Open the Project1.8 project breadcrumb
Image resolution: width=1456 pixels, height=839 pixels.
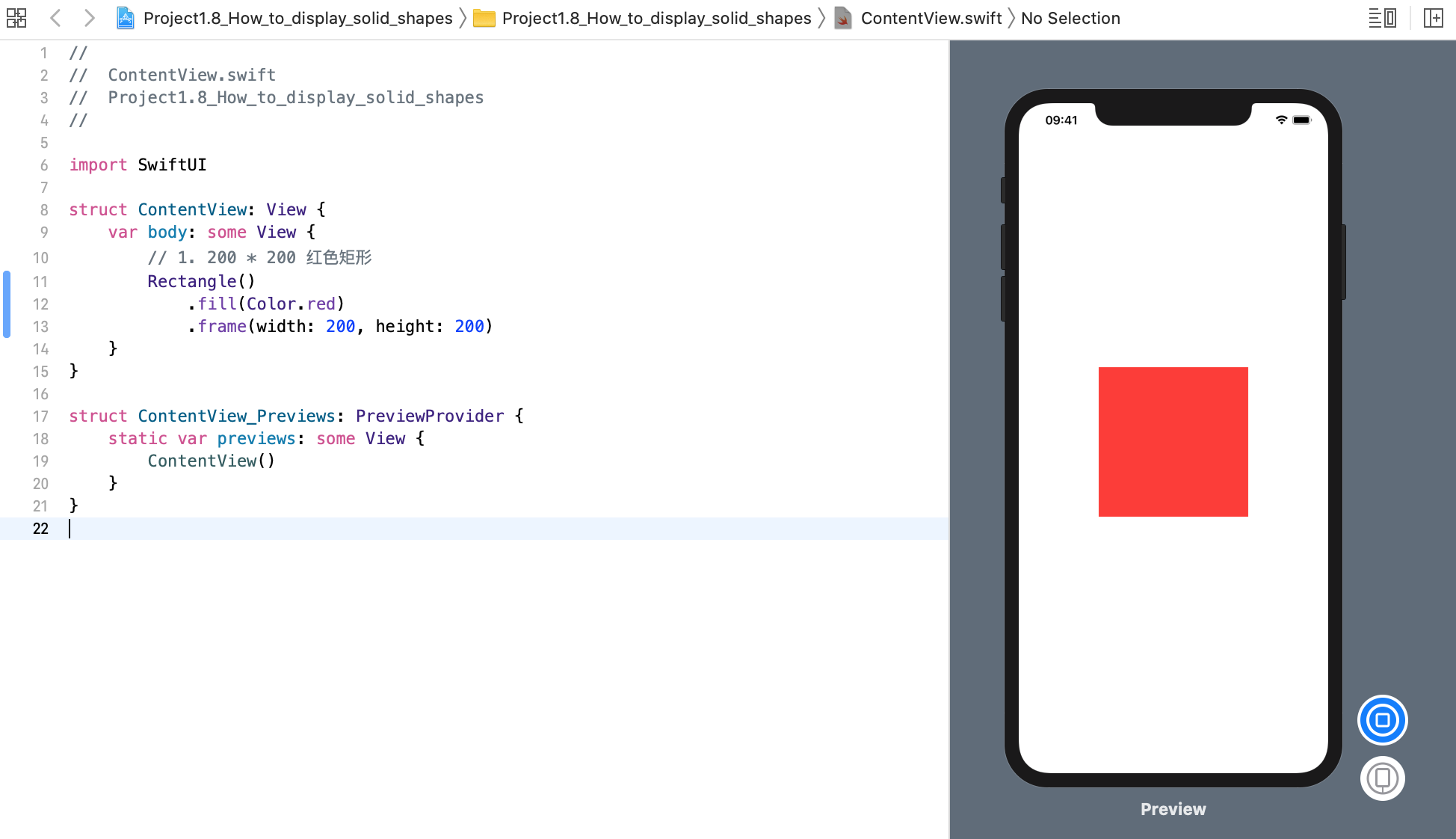click(297, 18)
